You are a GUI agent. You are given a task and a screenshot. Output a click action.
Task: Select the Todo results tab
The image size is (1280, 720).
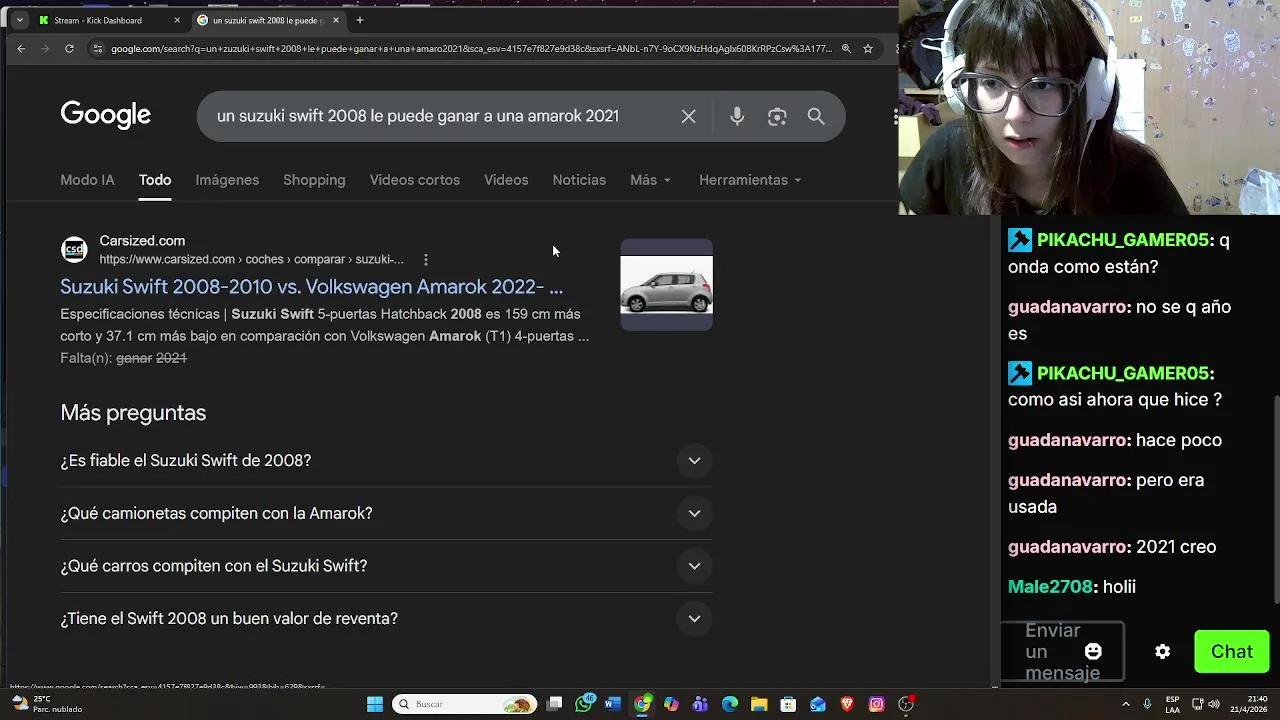point(155,180)
